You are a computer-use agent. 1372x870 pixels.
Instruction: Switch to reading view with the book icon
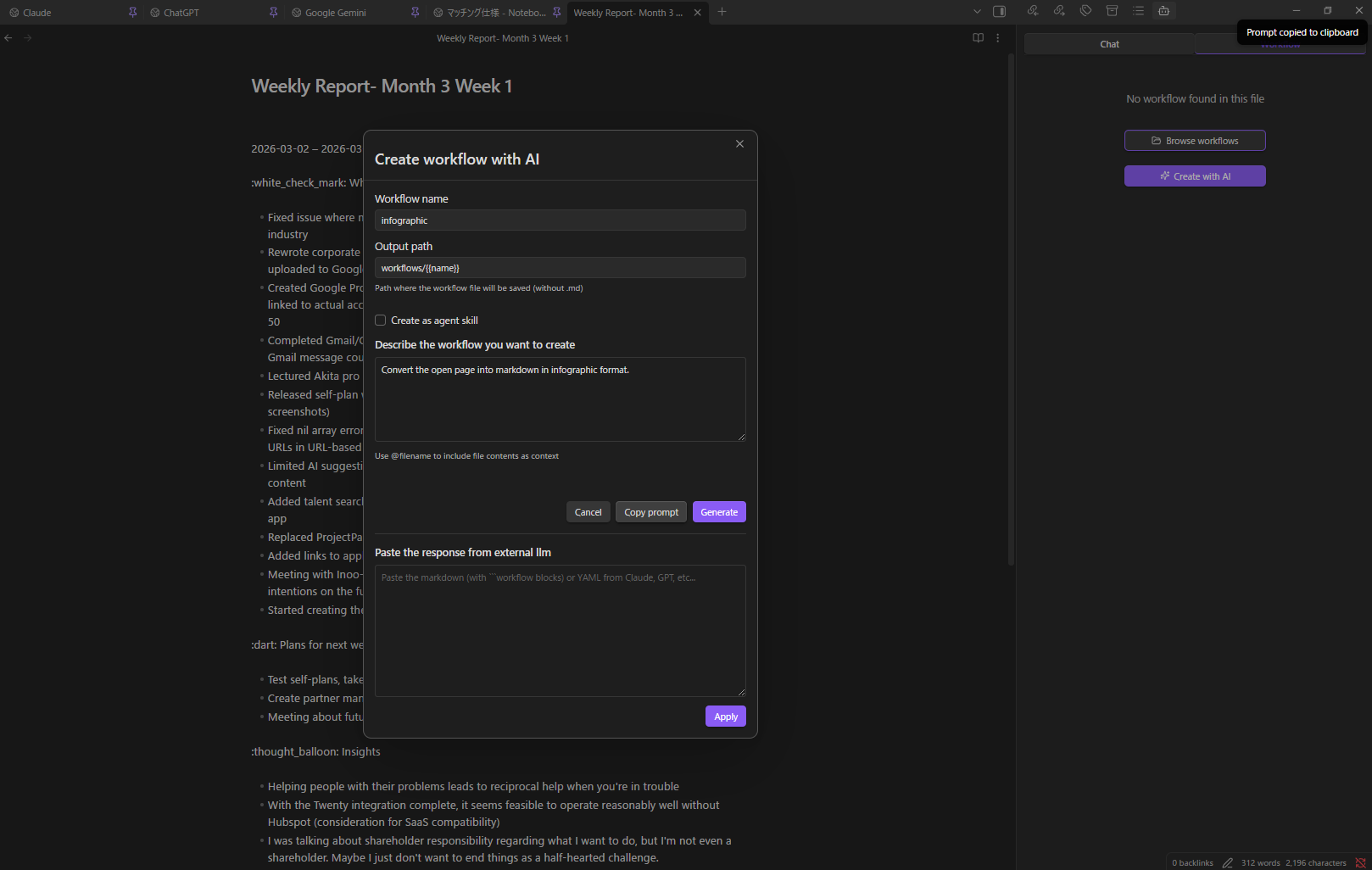[978, 37]
